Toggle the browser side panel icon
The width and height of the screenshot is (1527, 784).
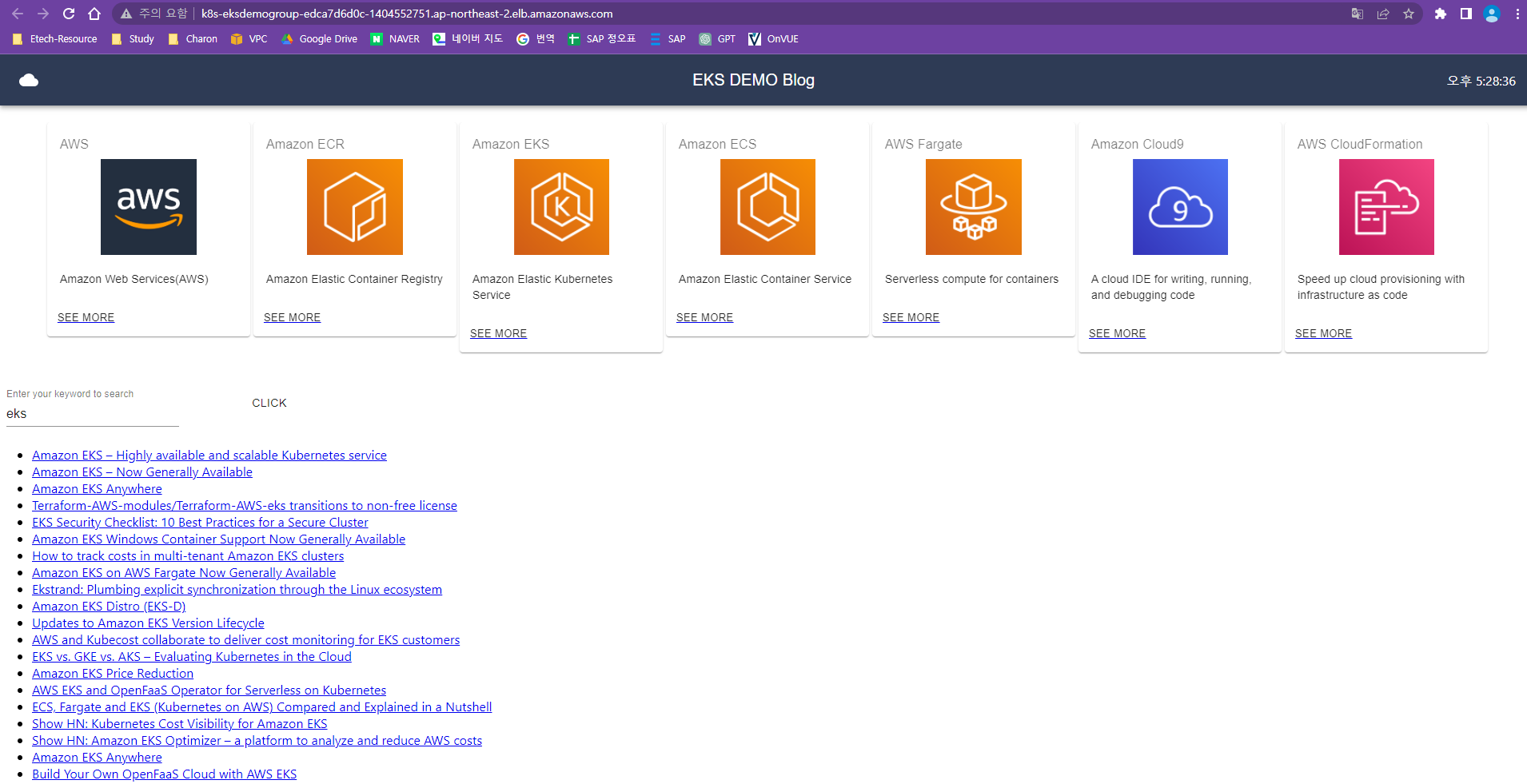coord(1466,14)
